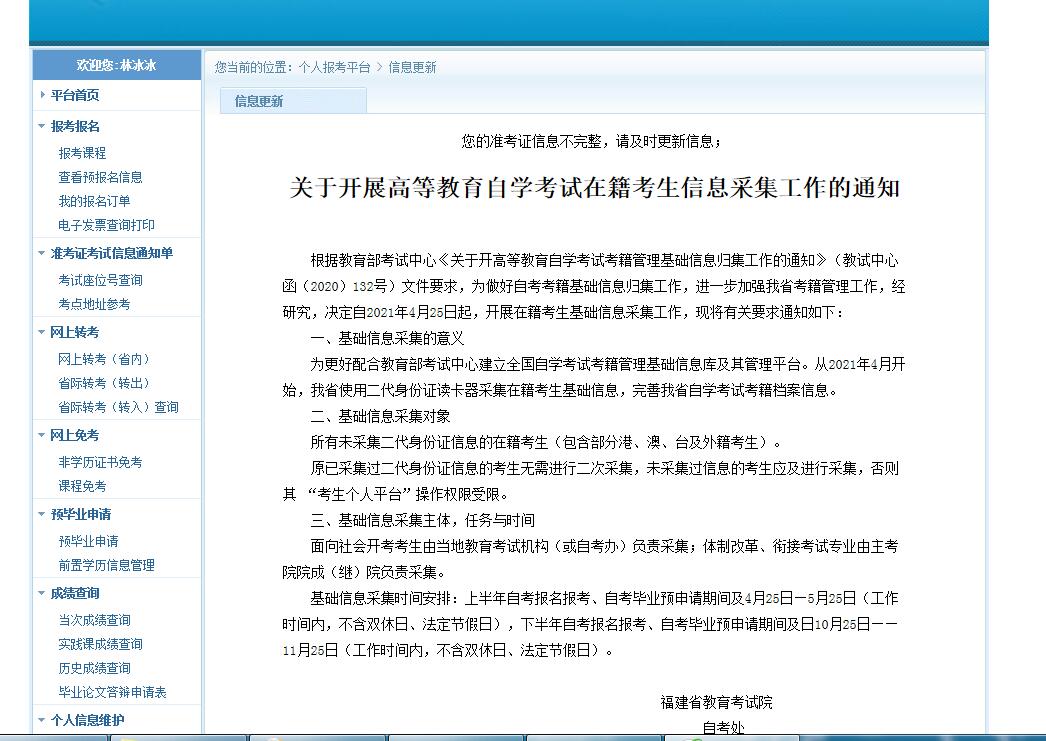Open 毕业论文答辩申请表 link

(x=112, y=692)
